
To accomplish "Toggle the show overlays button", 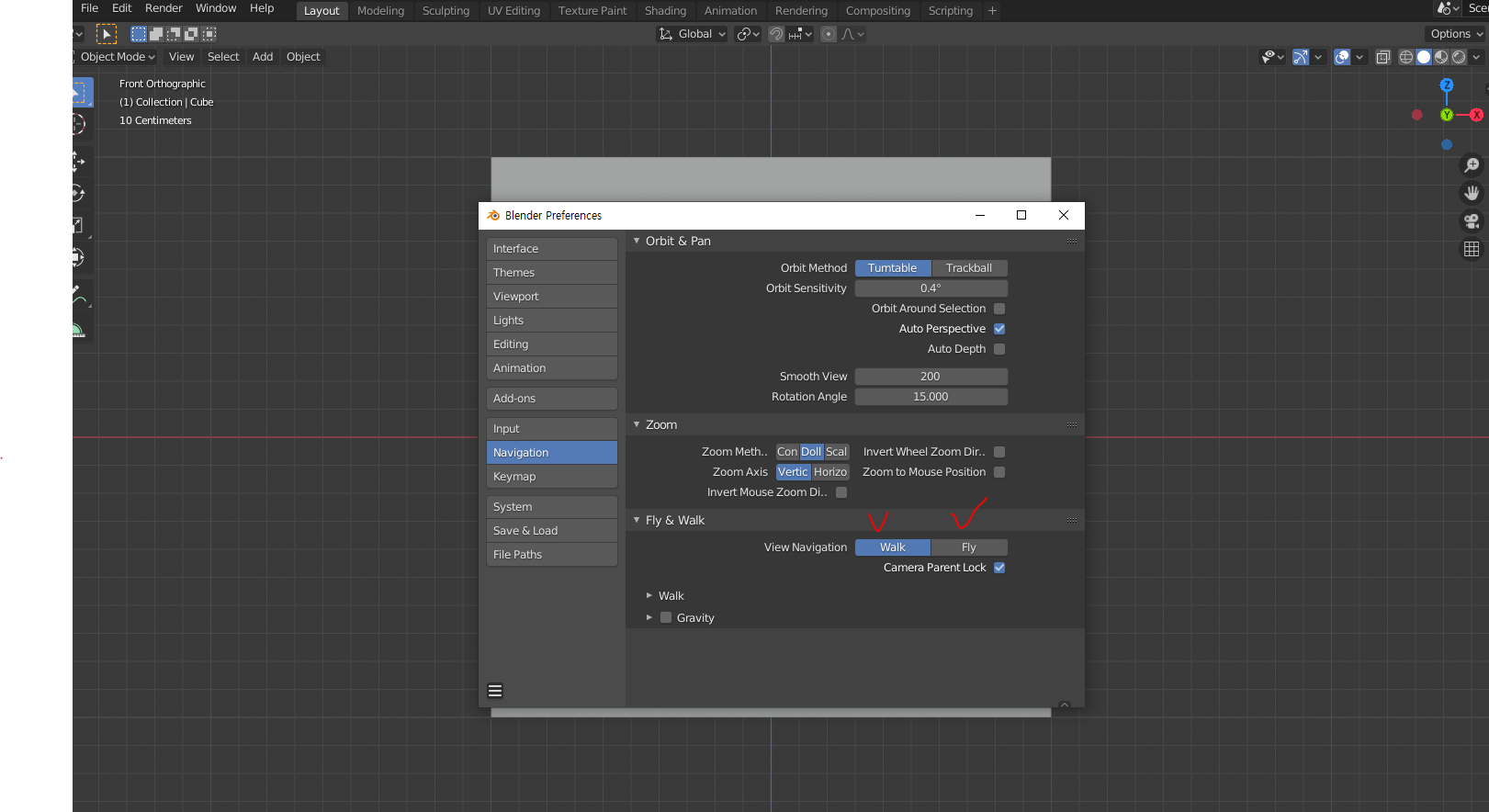I will click(x=1342, y=57).
